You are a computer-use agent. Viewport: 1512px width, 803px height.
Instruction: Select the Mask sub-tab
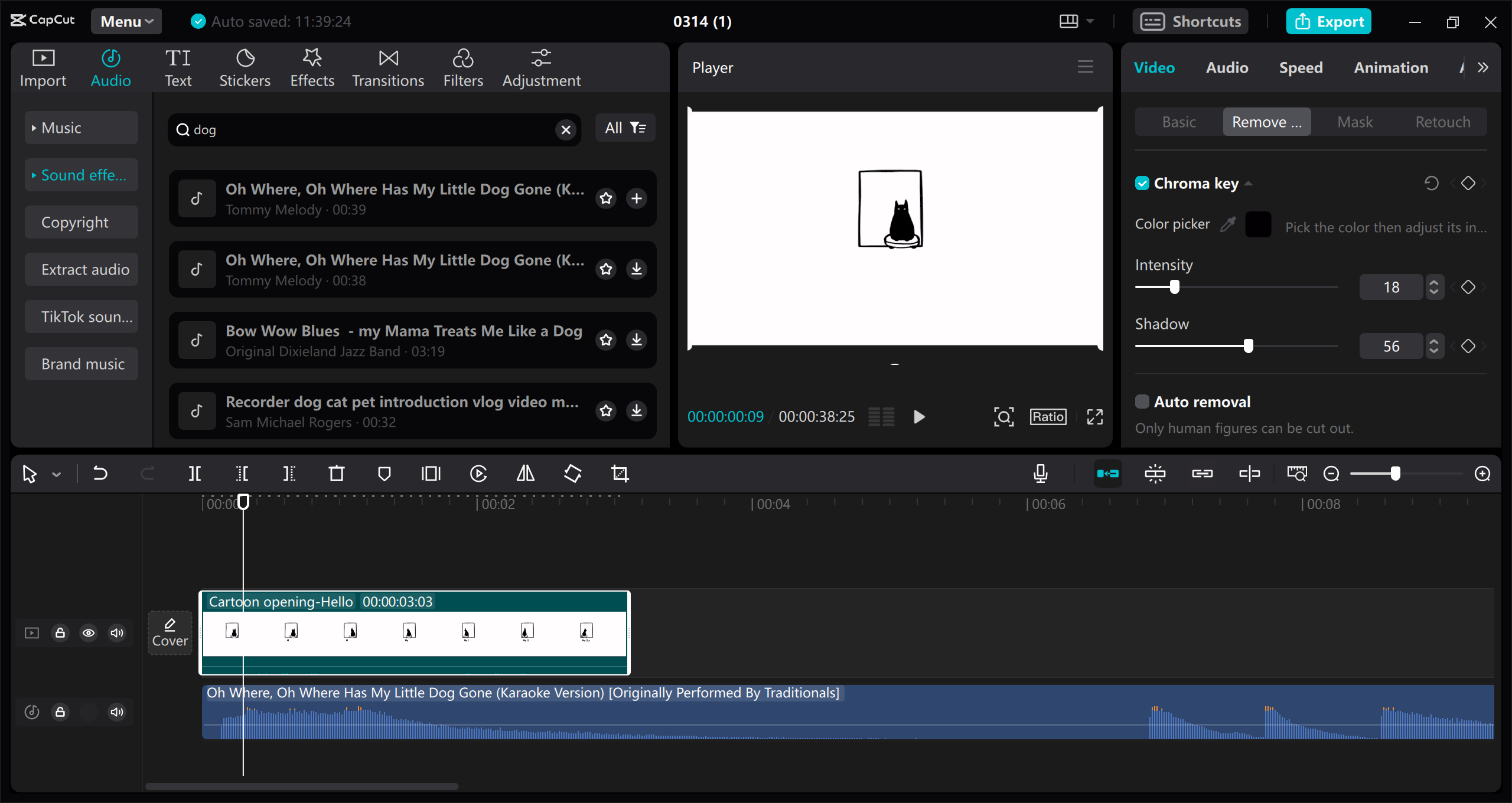point(1355,122)
